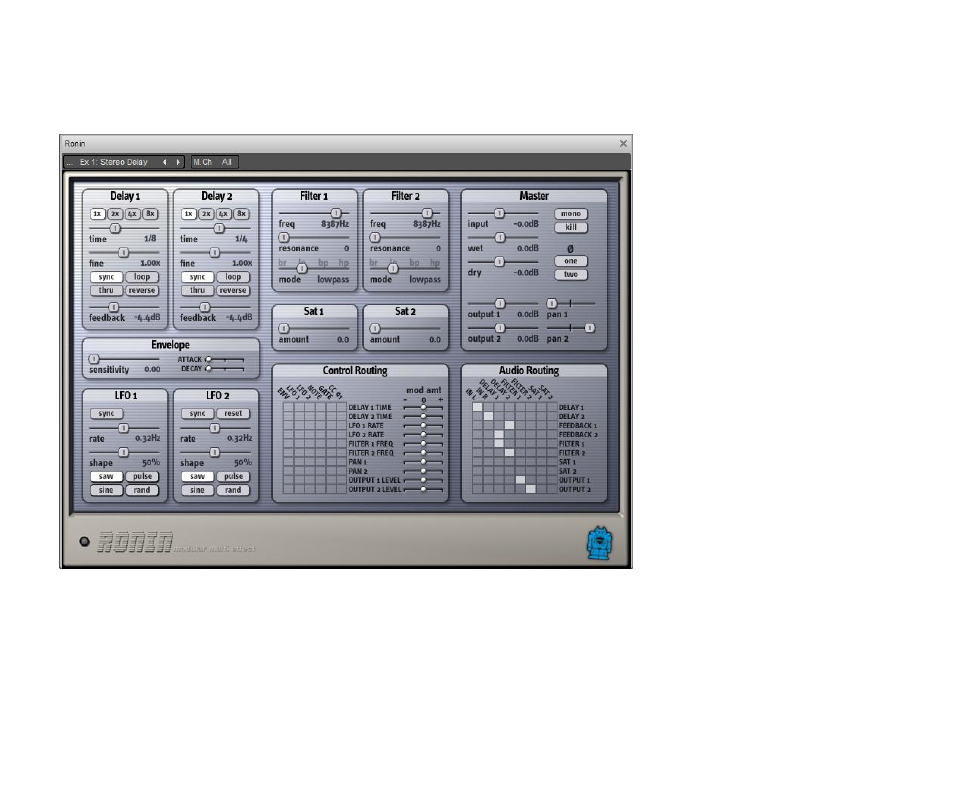Click the reset button in LFO 2
This screenshot has height=811, width=954.
[x=233, y=413]
